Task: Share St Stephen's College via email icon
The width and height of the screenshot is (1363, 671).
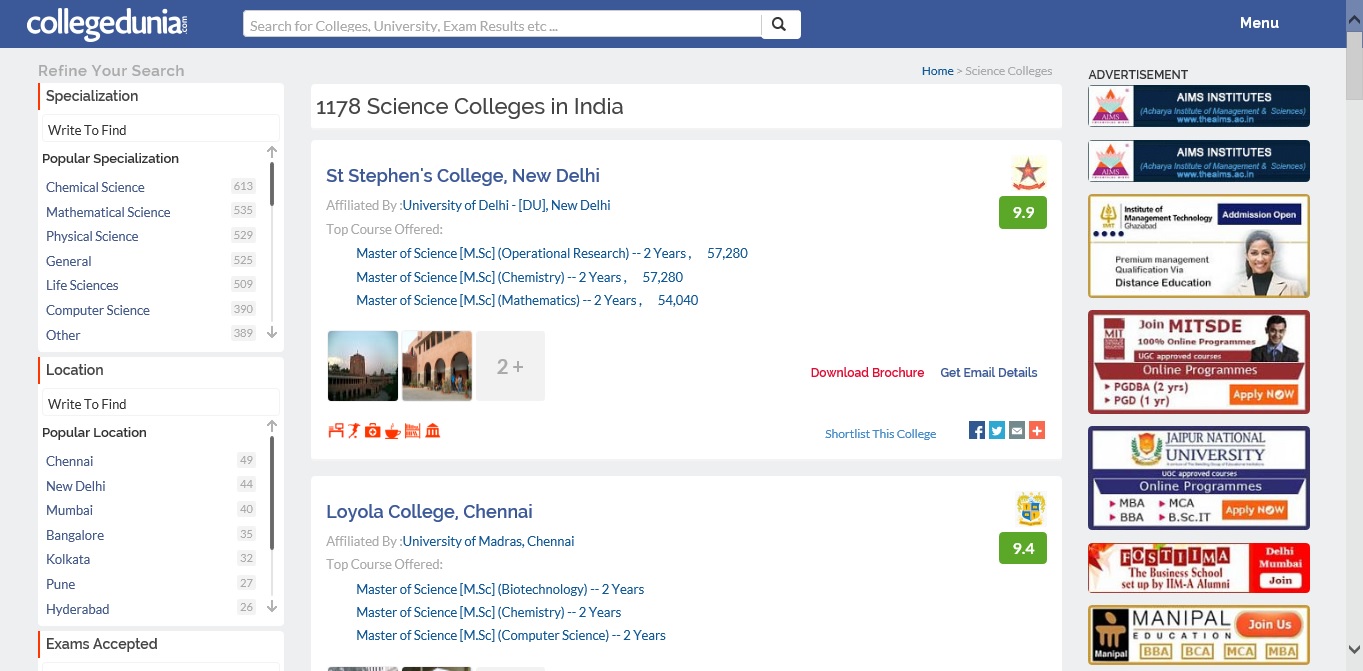Action: point(1017,431)
